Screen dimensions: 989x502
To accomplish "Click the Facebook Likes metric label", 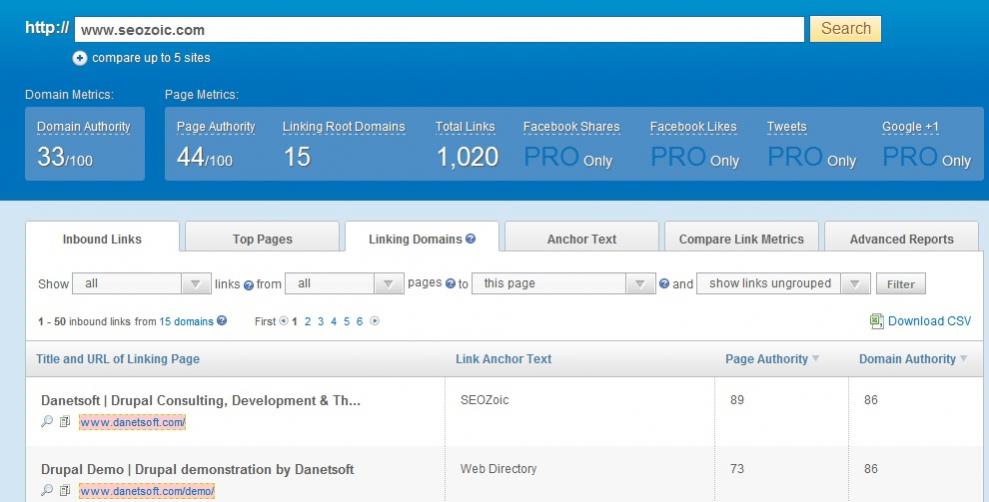I will click(693, 126).
